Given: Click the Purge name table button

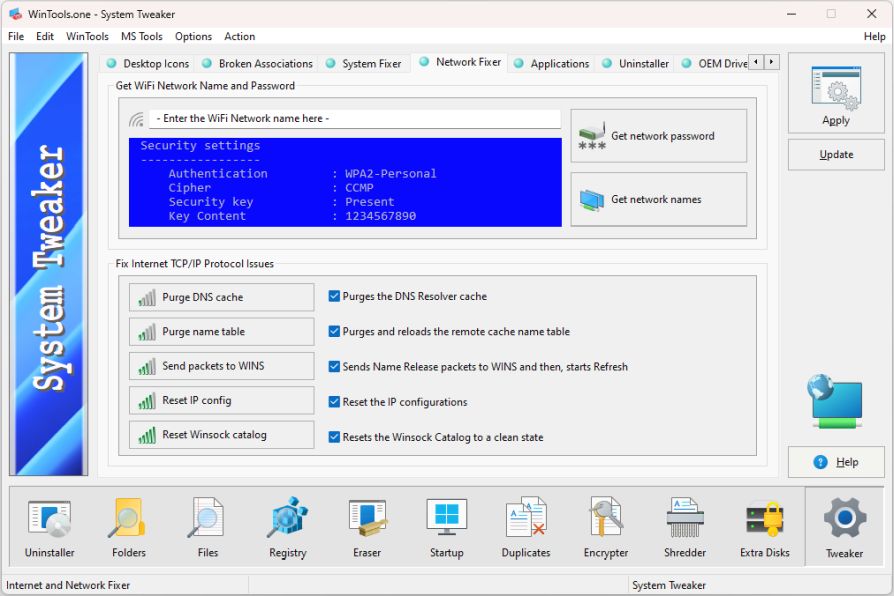Looking at the screenshot, I should [221, 331].
